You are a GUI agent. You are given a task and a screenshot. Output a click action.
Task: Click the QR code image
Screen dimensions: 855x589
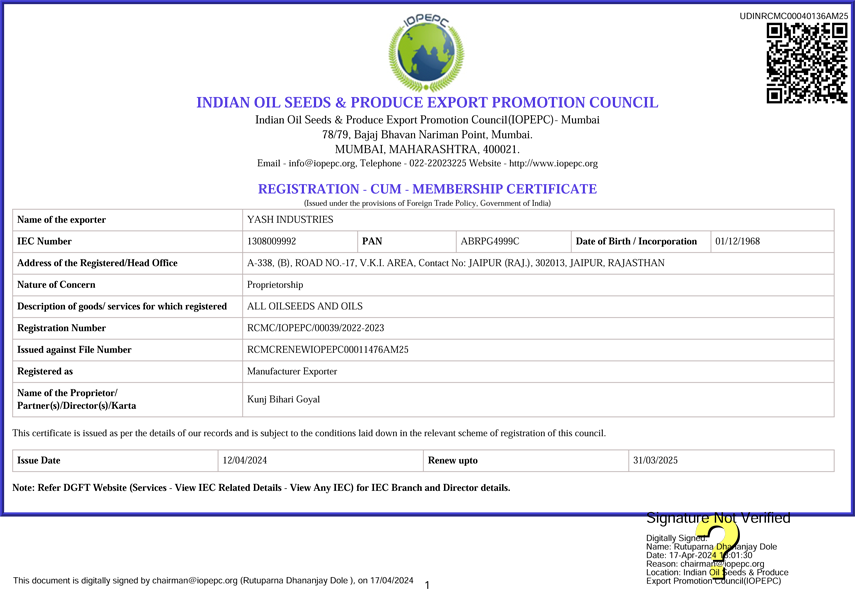[807, 63]
